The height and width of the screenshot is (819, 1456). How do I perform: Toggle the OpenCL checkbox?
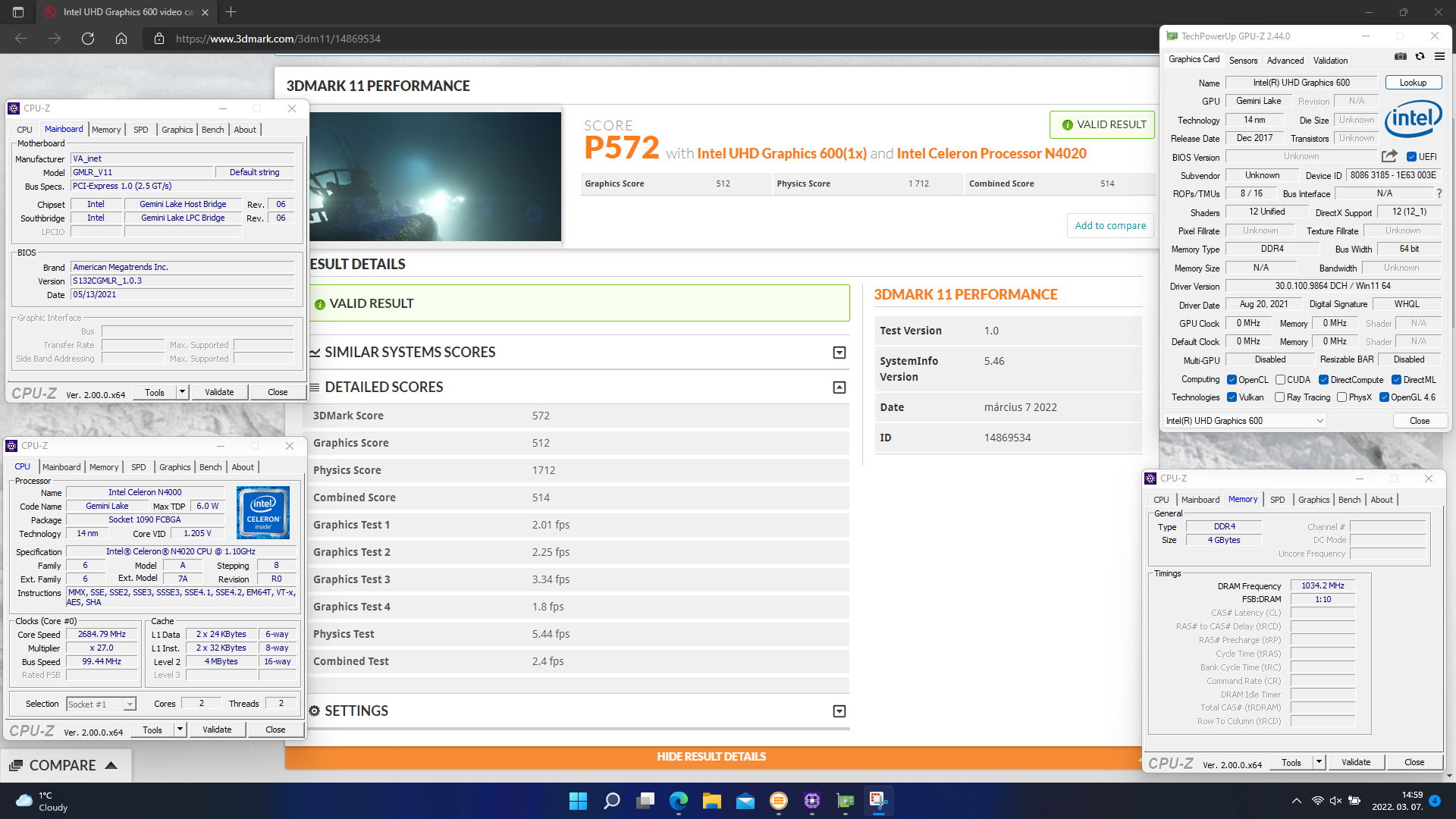[1232, 380]
